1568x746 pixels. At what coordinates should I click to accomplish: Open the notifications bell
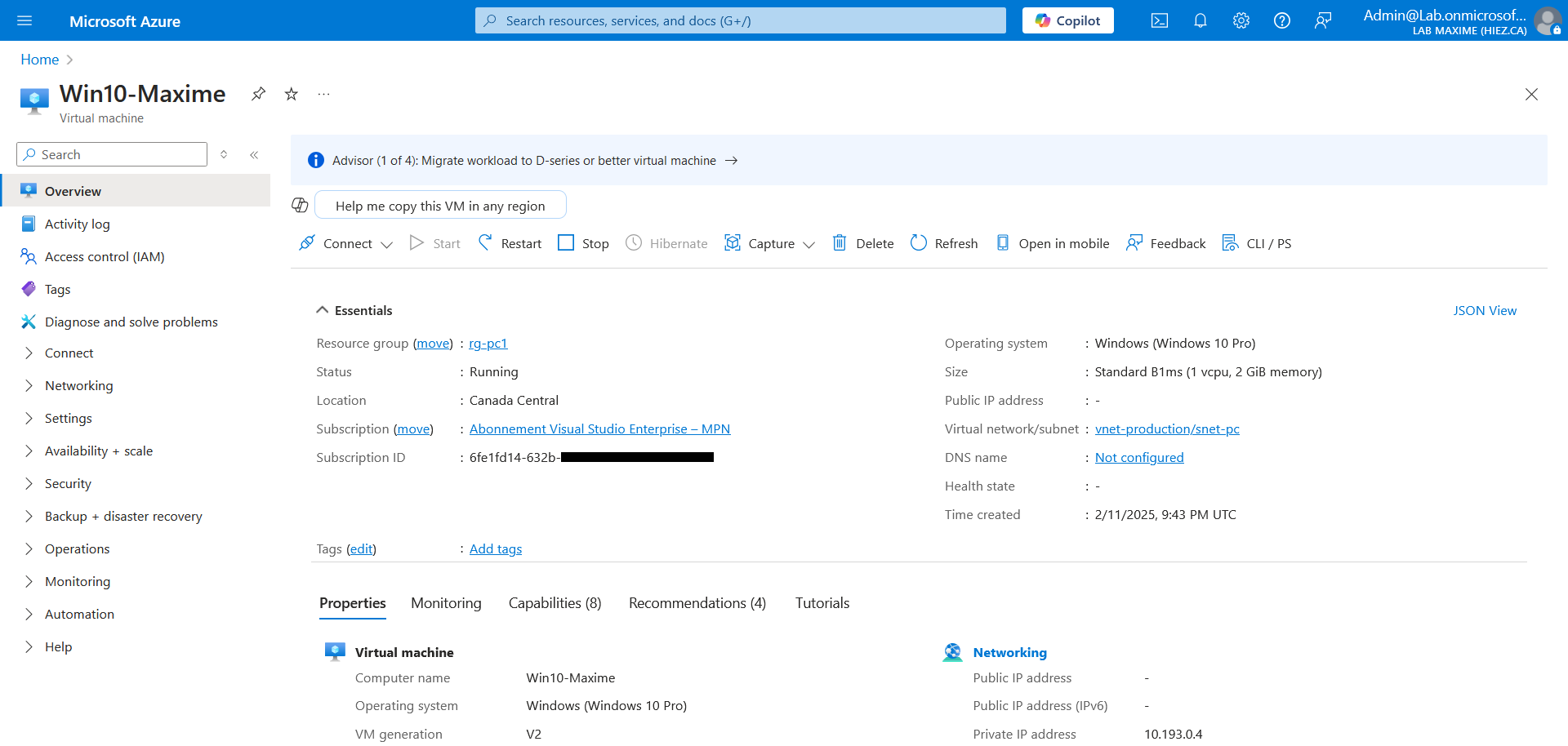1200,21
